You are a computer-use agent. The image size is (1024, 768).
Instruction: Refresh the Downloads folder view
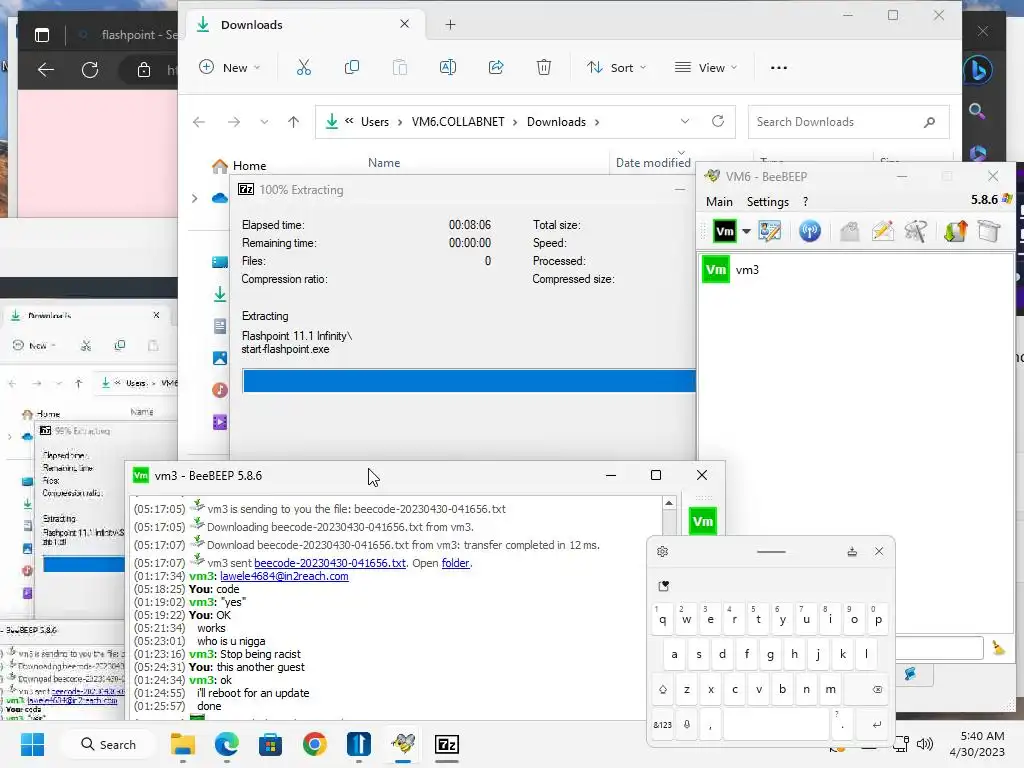pos(718,121)
